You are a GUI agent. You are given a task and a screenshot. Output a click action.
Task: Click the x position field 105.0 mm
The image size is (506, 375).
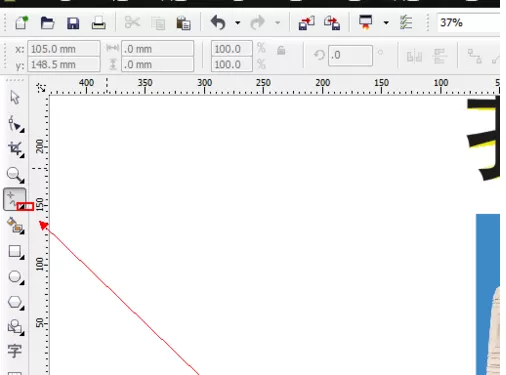pos(64,49)
